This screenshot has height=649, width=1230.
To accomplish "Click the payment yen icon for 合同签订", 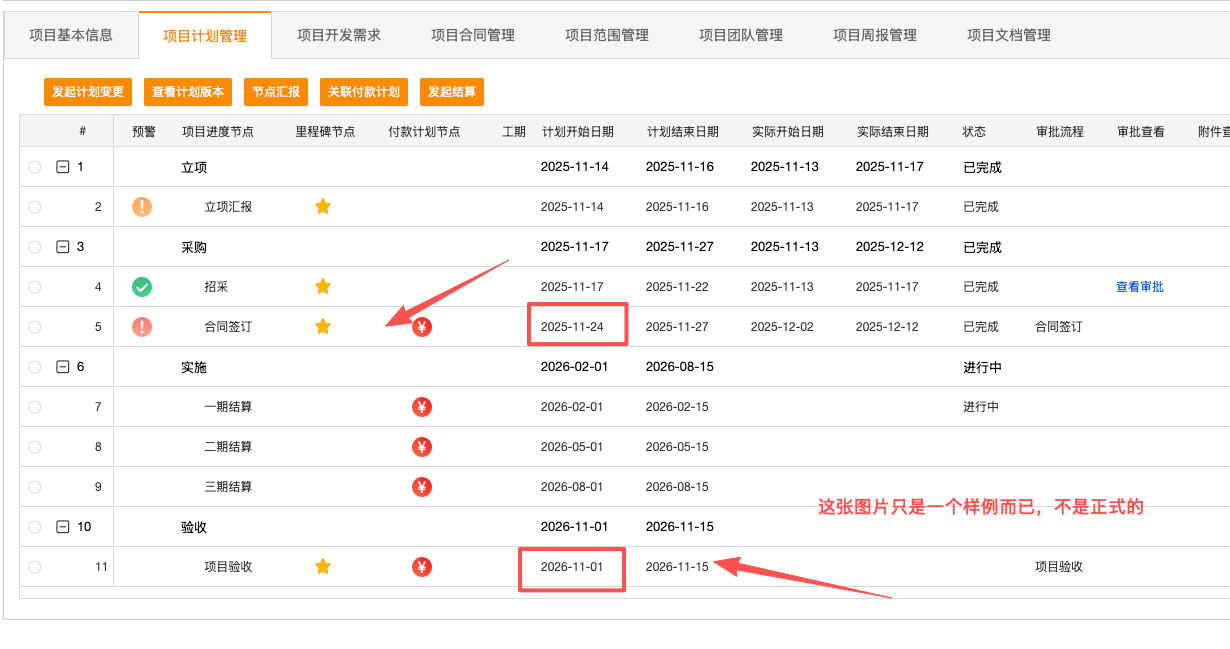I will tap(422, 327).
